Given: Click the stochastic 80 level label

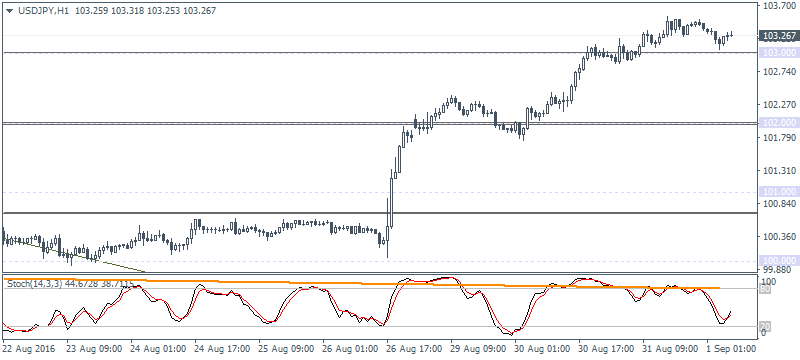Looking at the screenshot, I should tap(765, 289).
